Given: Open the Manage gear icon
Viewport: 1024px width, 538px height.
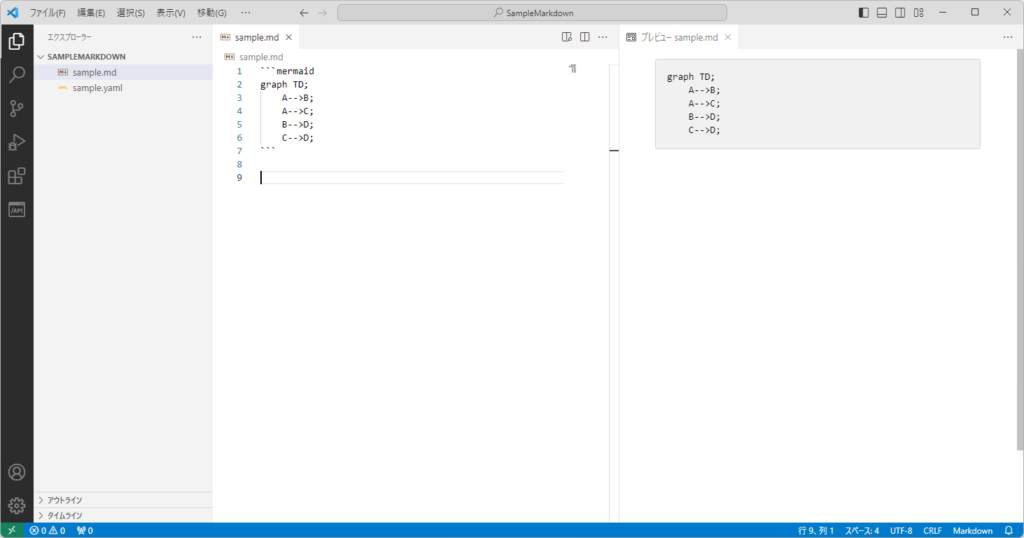Looking at the screenshot, I should (x=17, y=505).
